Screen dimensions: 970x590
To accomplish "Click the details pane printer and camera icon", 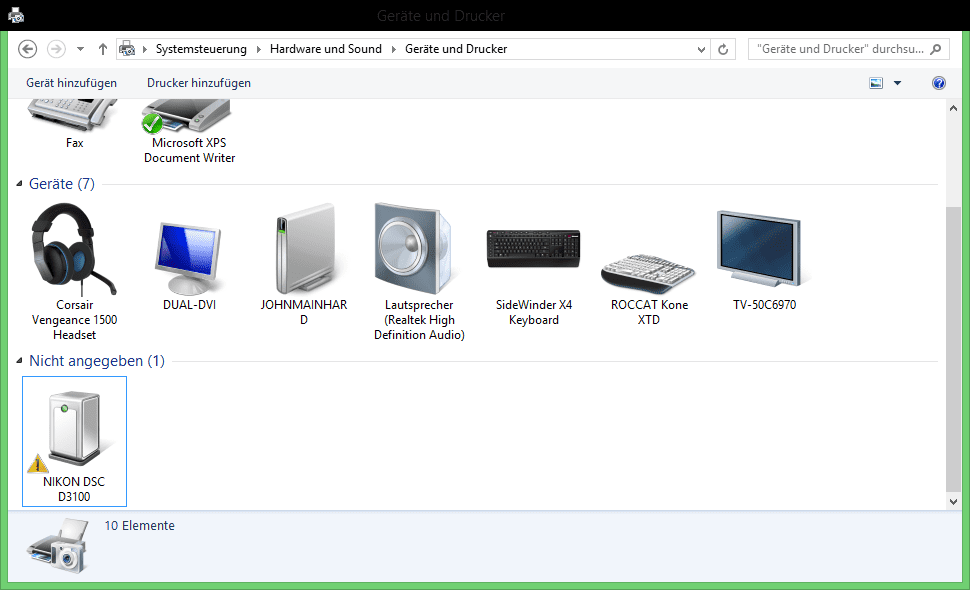I will coord(59,546).
